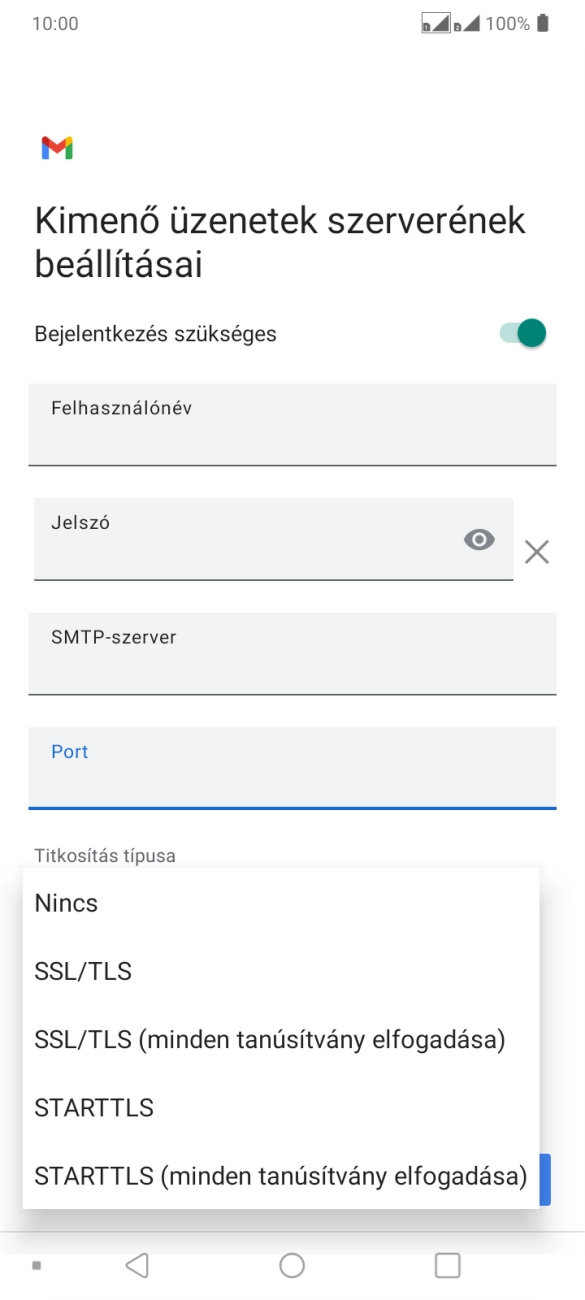Clear the Jelszó field with the X icon

[537, 551]
